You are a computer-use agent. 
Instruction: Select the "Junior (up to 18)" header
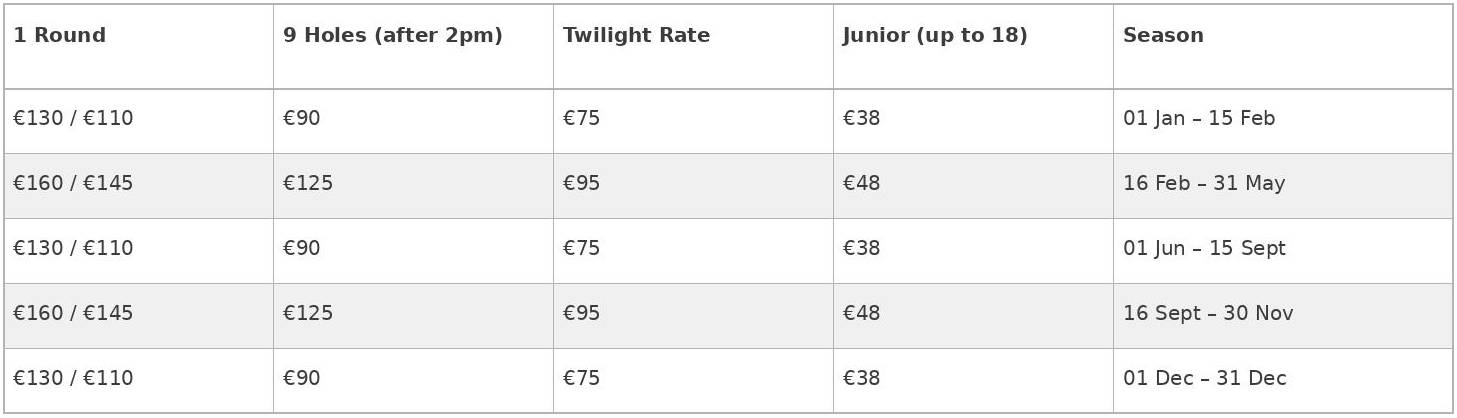coord(935,36)
